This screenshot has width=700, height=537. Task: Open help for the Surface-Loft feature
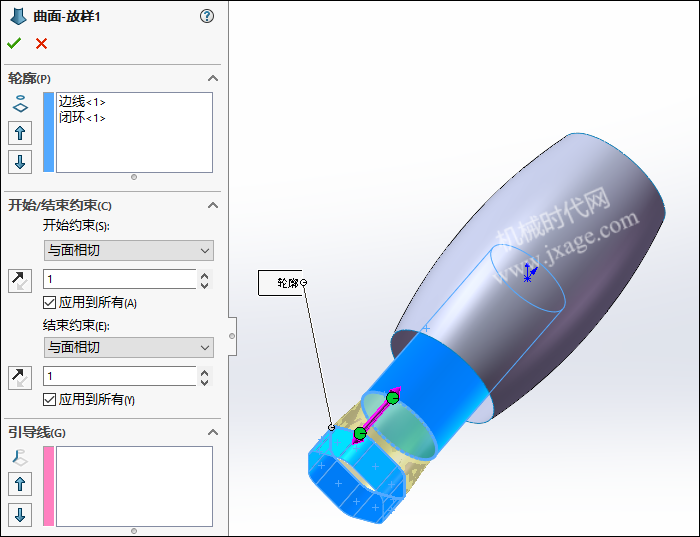207,17
